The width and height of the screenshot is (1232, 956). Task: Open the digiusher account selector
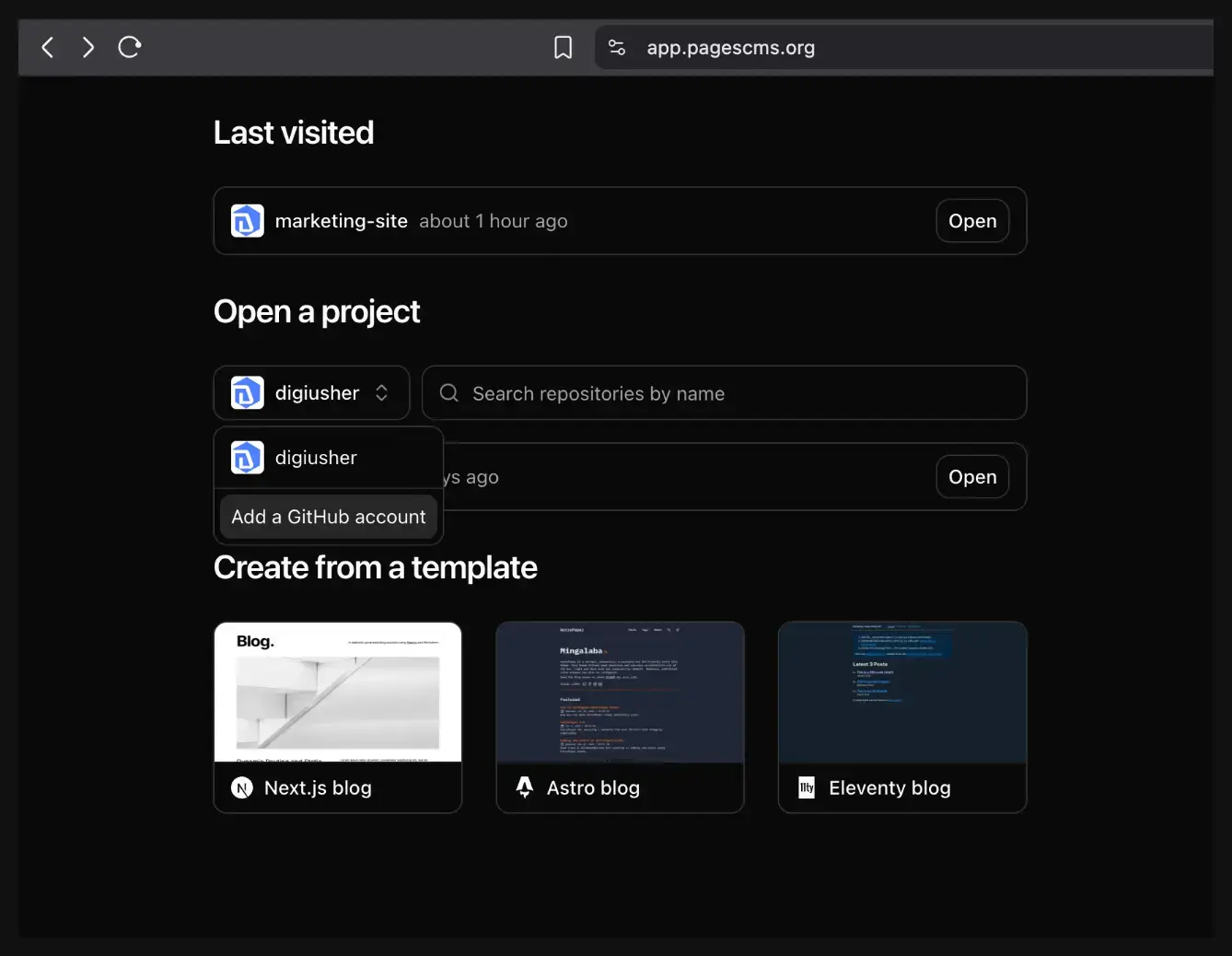point(311,392)
